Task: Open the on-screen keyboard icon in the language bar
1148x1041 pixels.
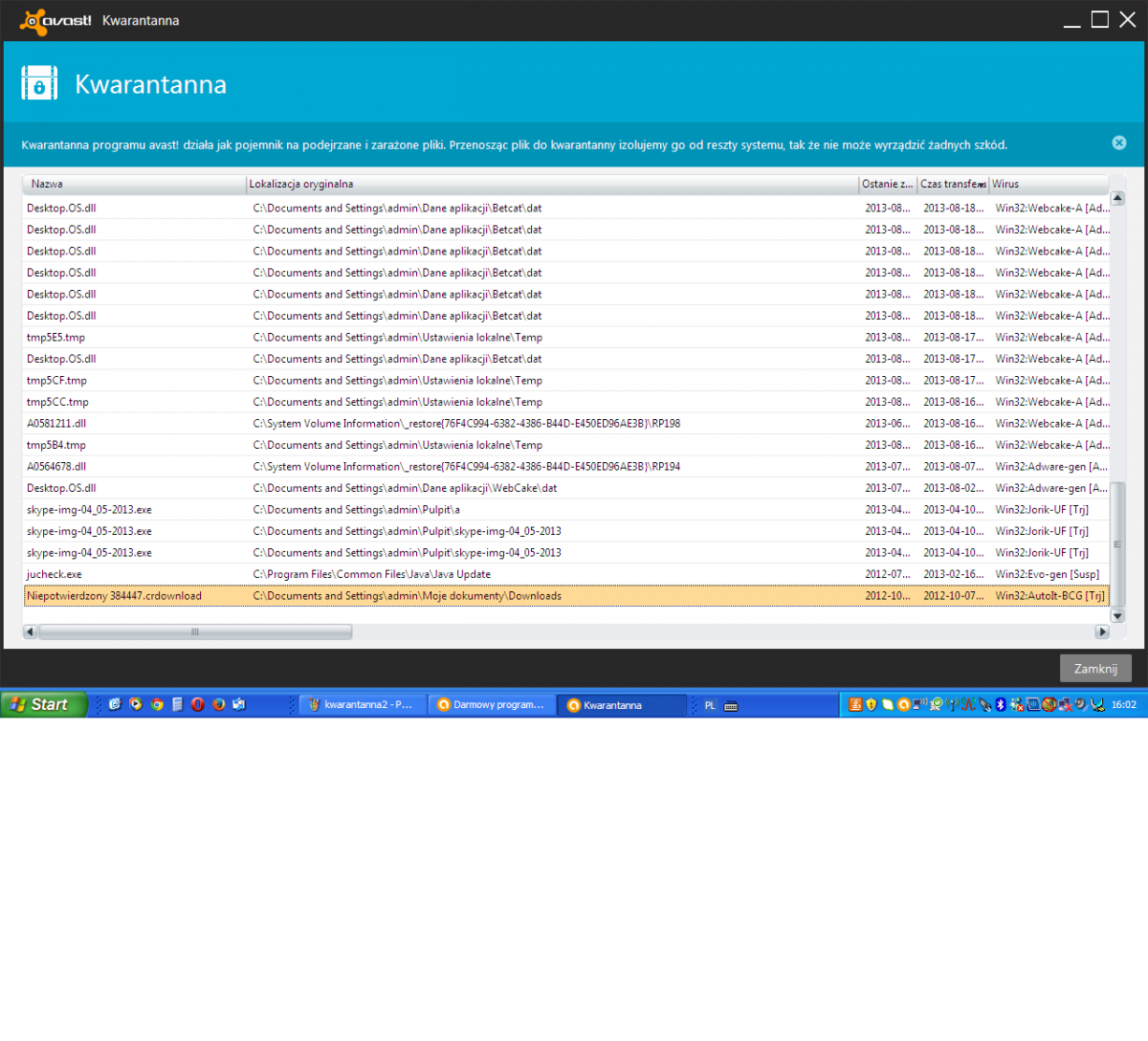Action: coord(731,705)
